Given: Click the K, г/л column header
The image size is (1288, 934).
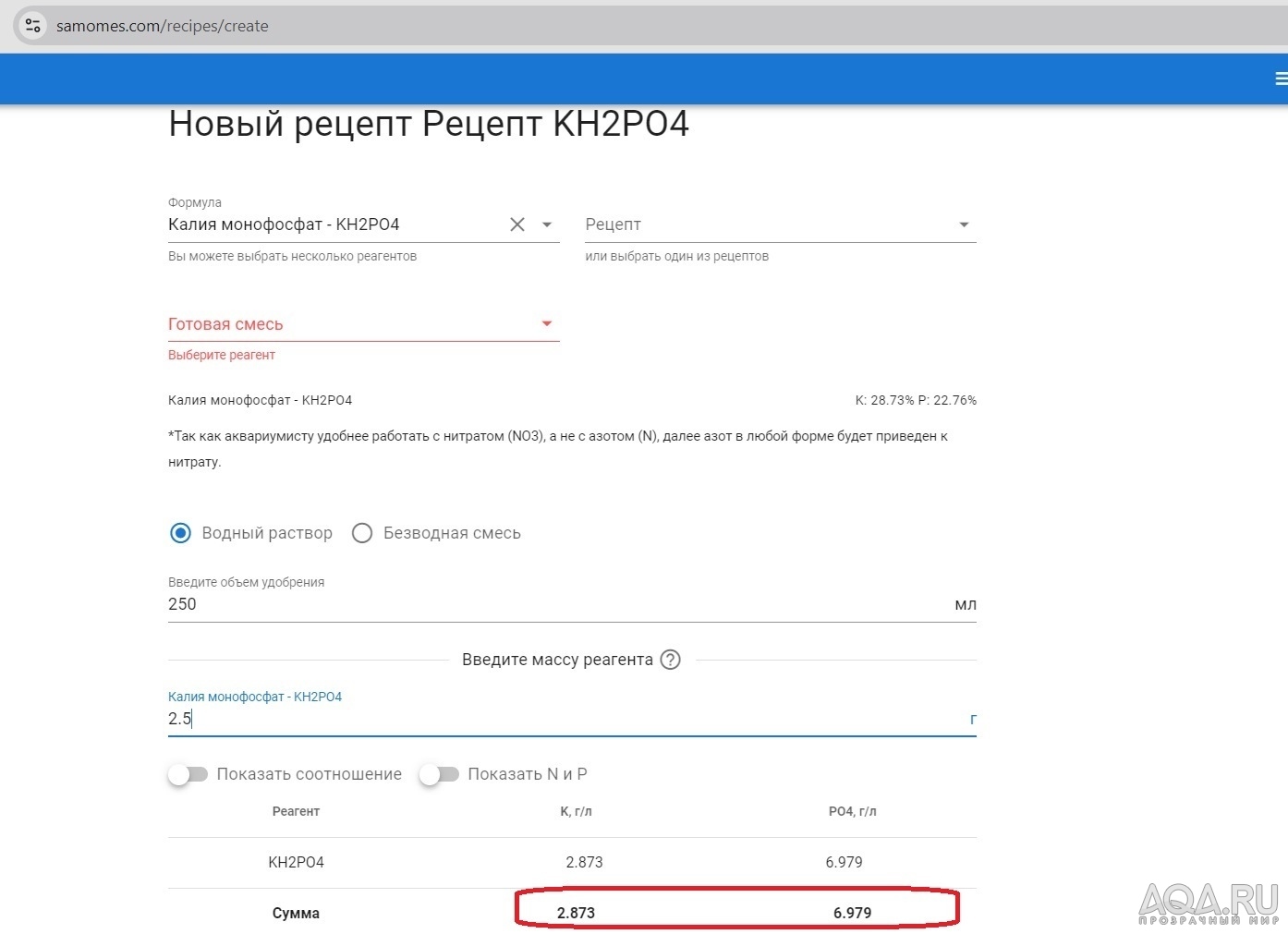Looking at the screenshot, I should pos(576,811).
